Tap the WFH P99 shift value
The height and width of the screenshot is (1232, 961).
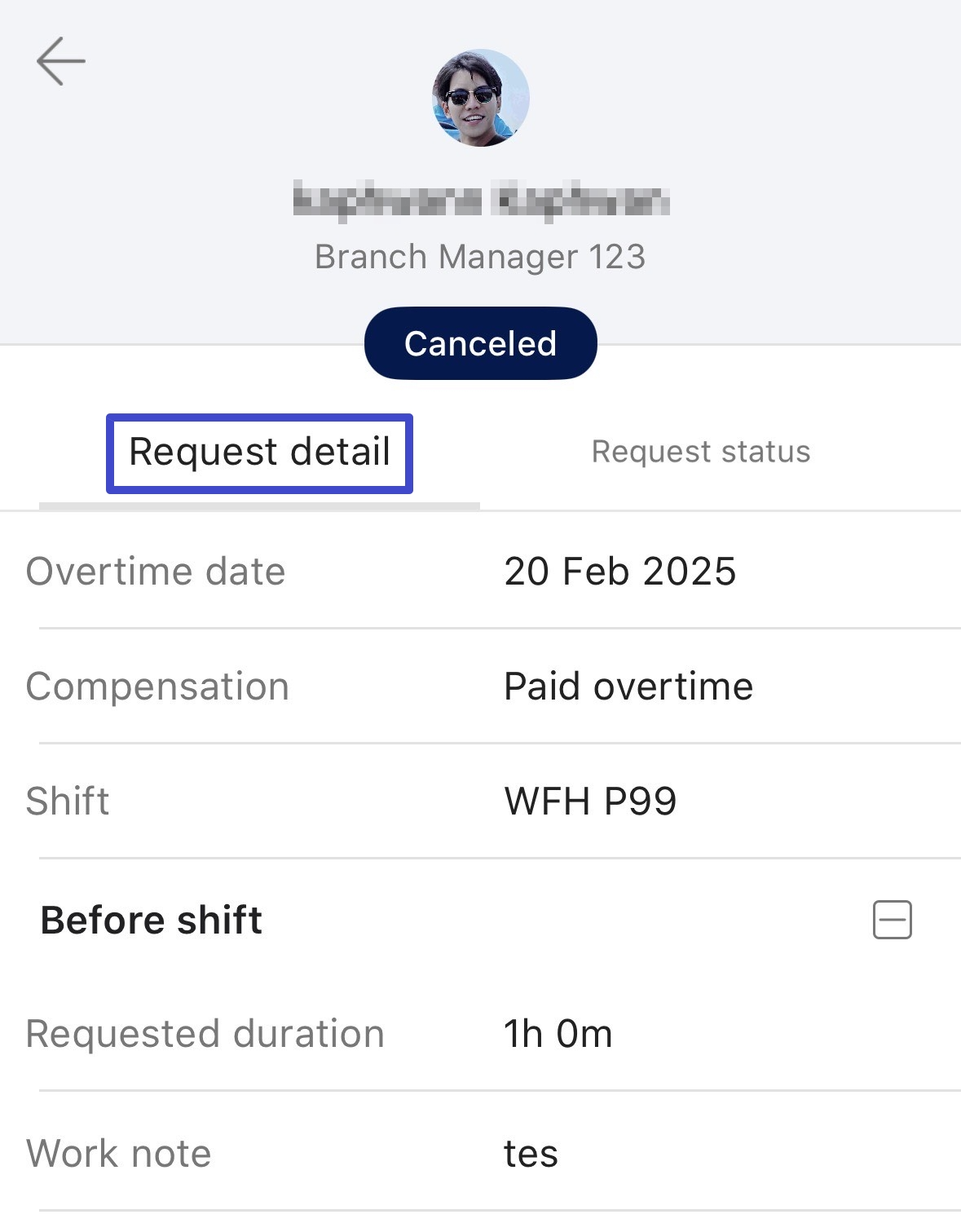[x=590, y=801]
